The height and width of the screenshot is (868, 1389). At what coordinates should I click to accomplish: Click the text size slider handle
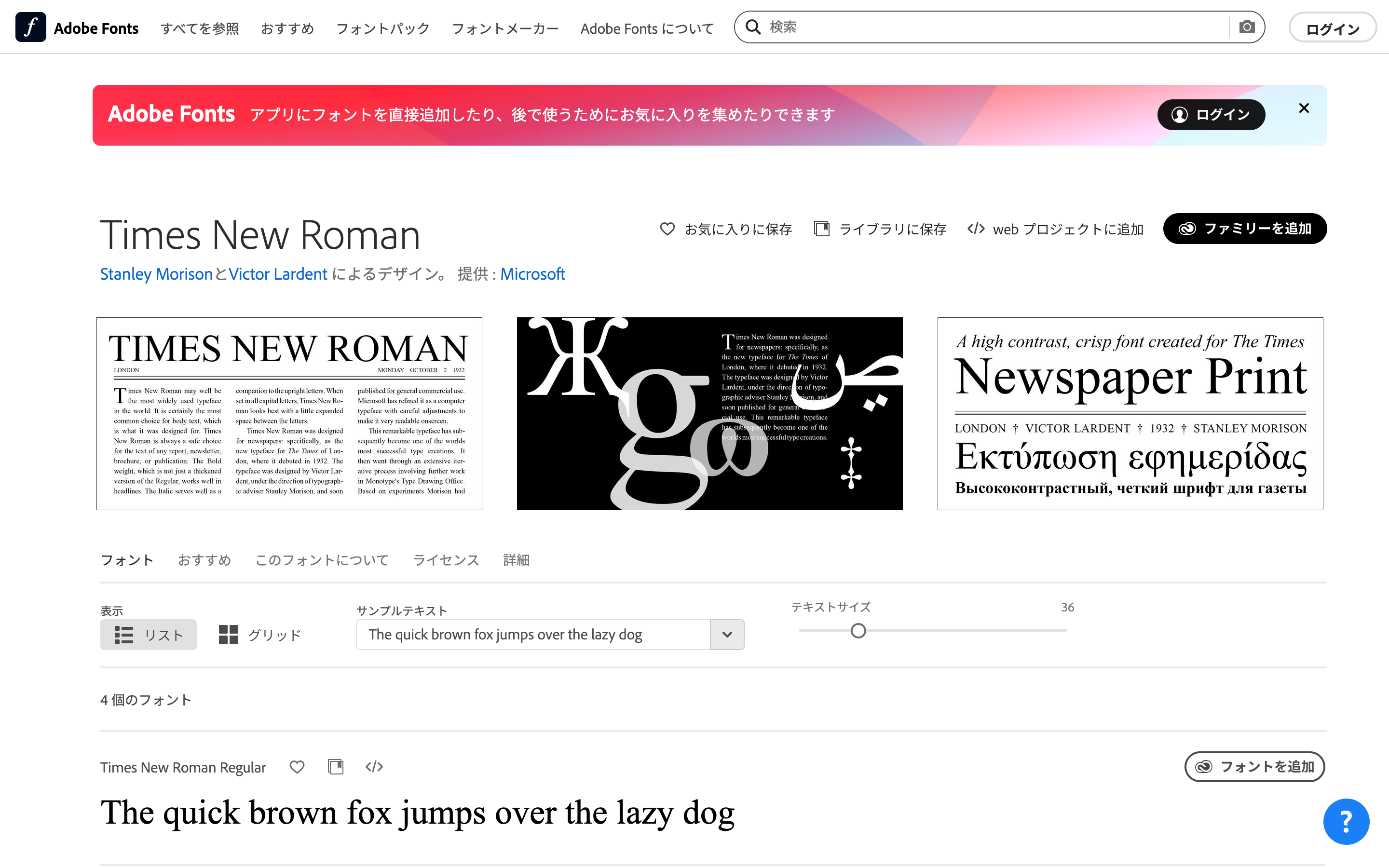pyautogui.click(x=858, y=631)
